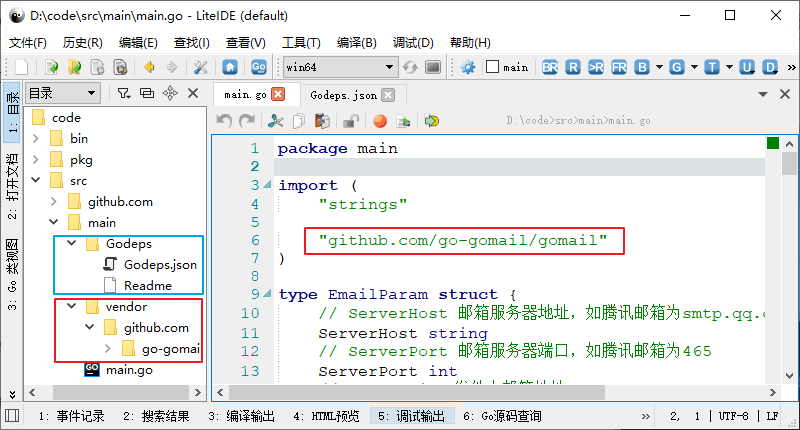
Task: Go back with the yellow left arrow
Action: (x=149, y=67)
